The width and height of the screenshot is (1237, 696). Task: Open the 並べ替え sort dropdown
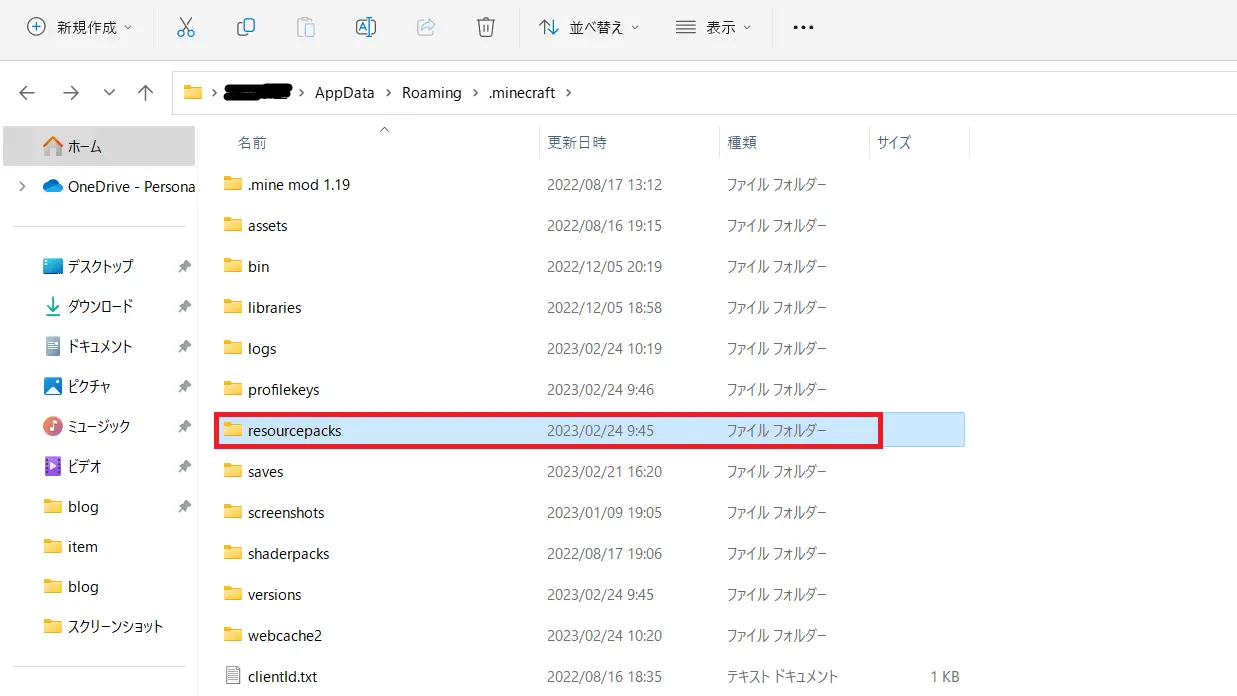(589, 28)
